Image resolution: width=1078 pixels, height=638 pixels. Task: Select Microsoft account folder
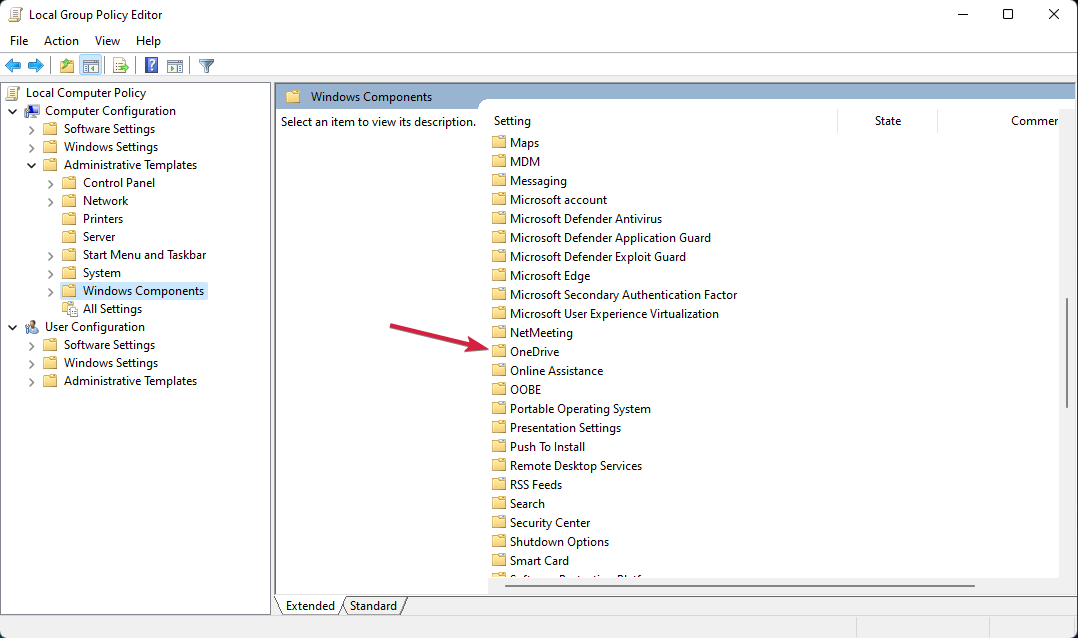tap(558, 199)
